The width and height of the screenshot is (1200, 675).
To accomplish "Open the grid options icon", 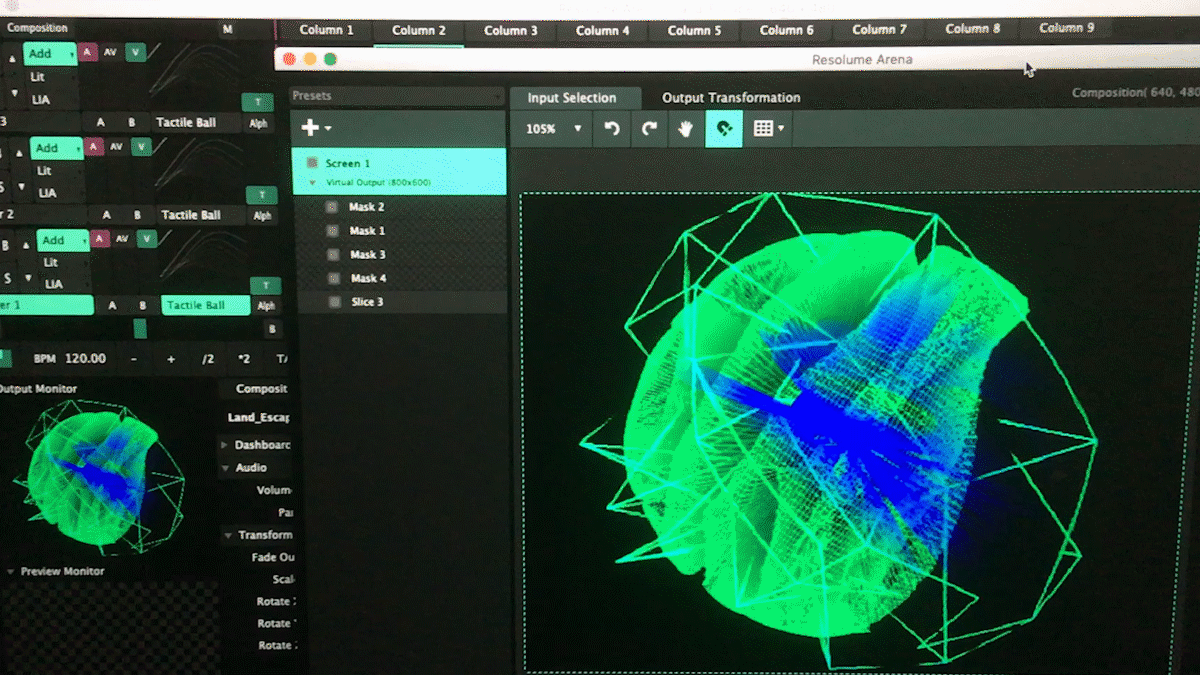I will 767,129.
